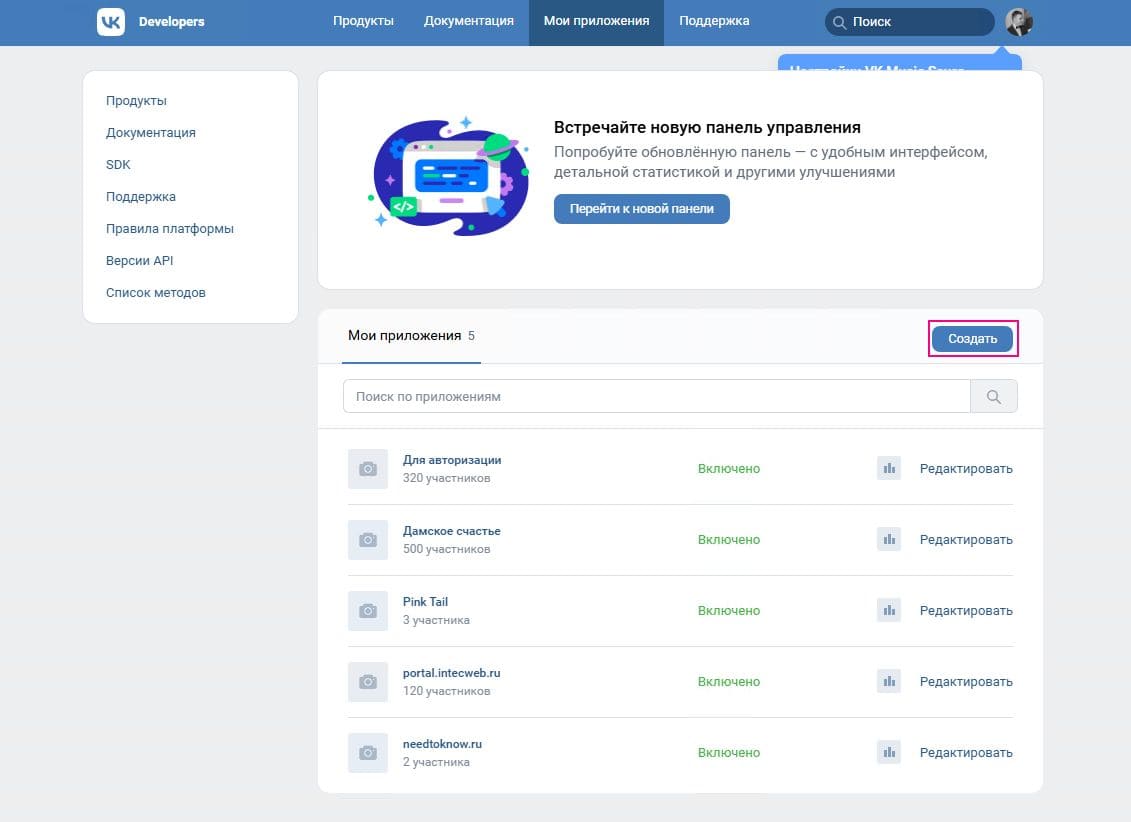Viewport: 1131px width, 822px height.
Task: Open statistics icon for Для авторизации
Action: point(888,468)
